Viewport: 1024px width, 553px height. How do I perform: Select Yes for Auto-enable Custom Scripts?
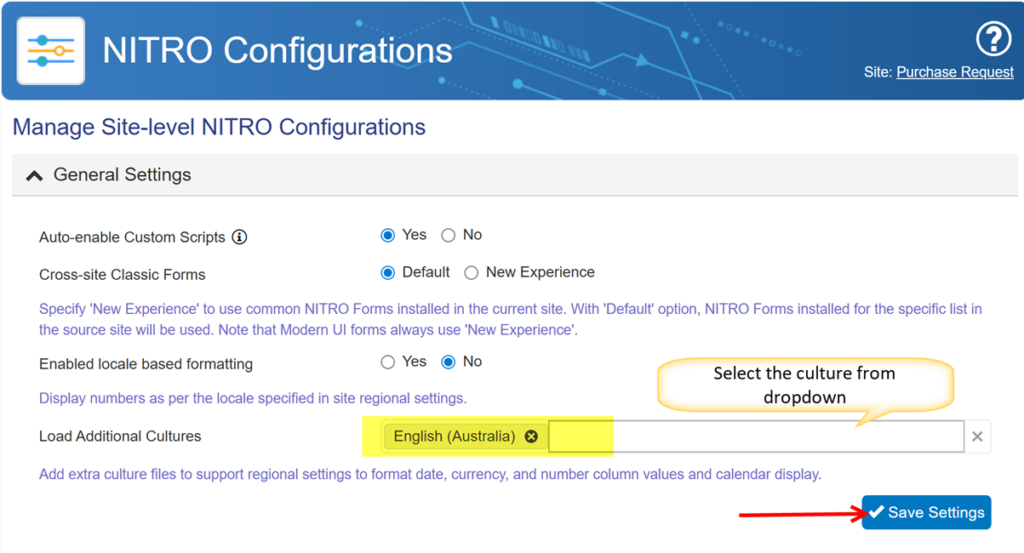click(x=388, y=236)
